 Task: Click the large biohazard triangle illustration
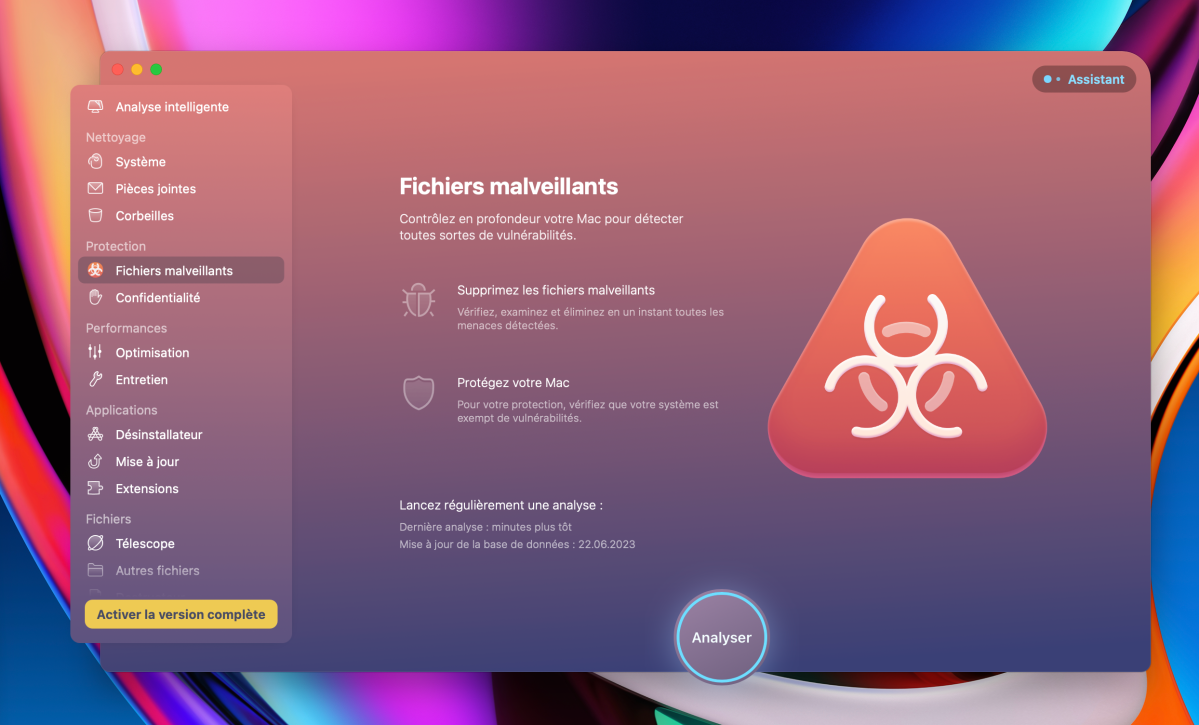pos(907,348)
